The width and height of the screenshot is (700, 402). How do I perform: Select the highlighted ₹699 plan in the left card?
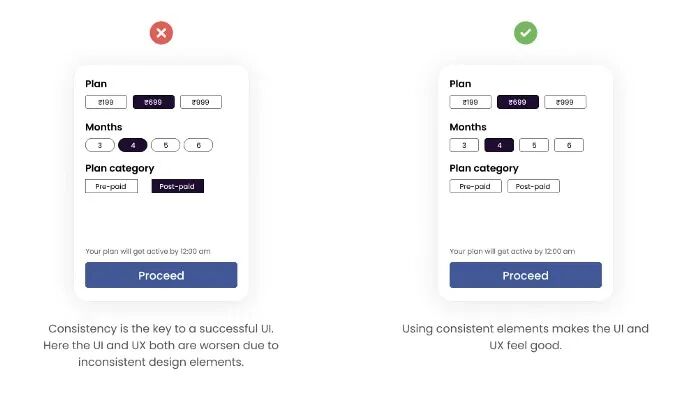click(154, 102)
